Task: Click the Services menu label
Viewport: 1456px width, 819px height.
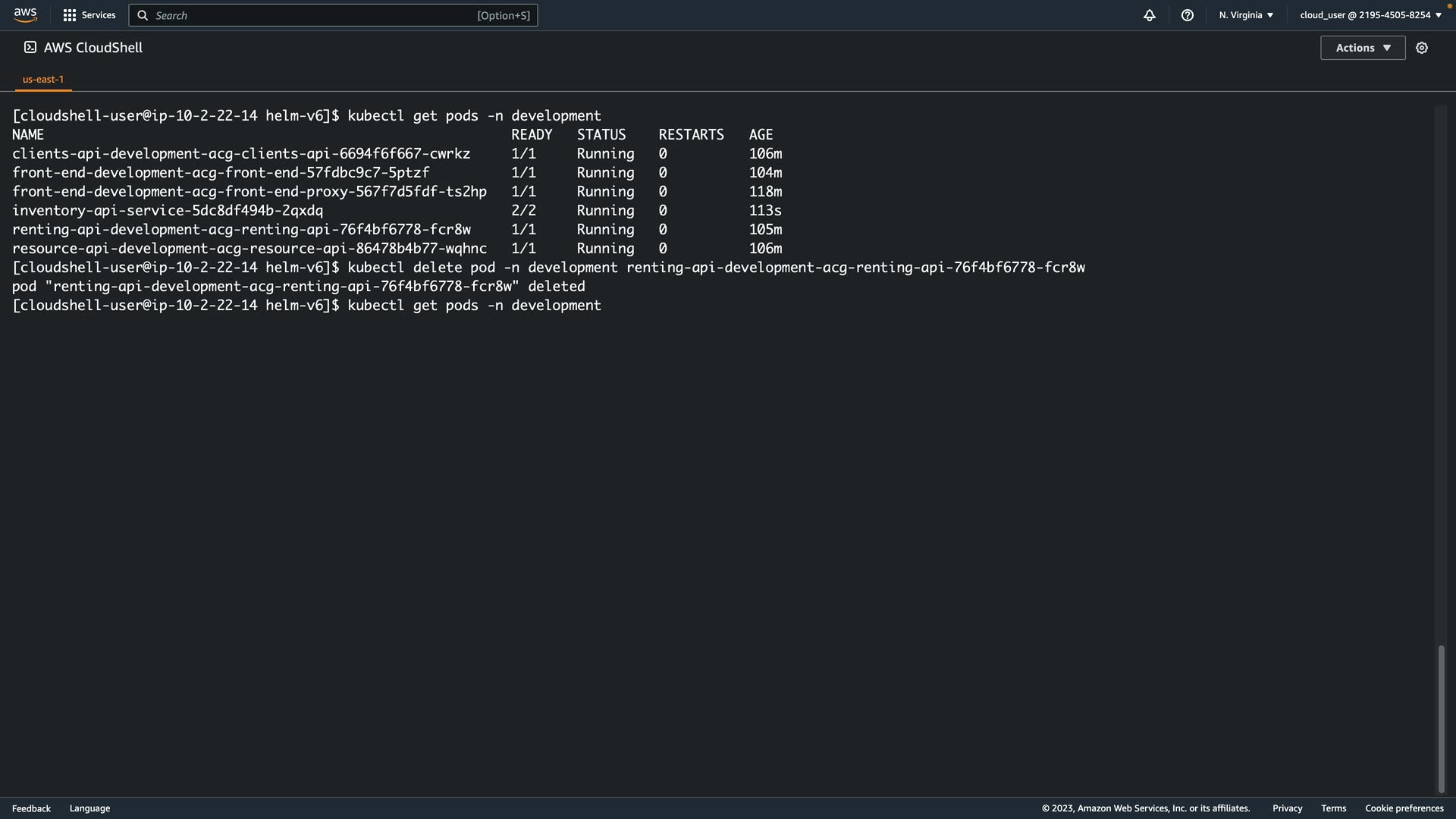Action: (x=99, y=15)
